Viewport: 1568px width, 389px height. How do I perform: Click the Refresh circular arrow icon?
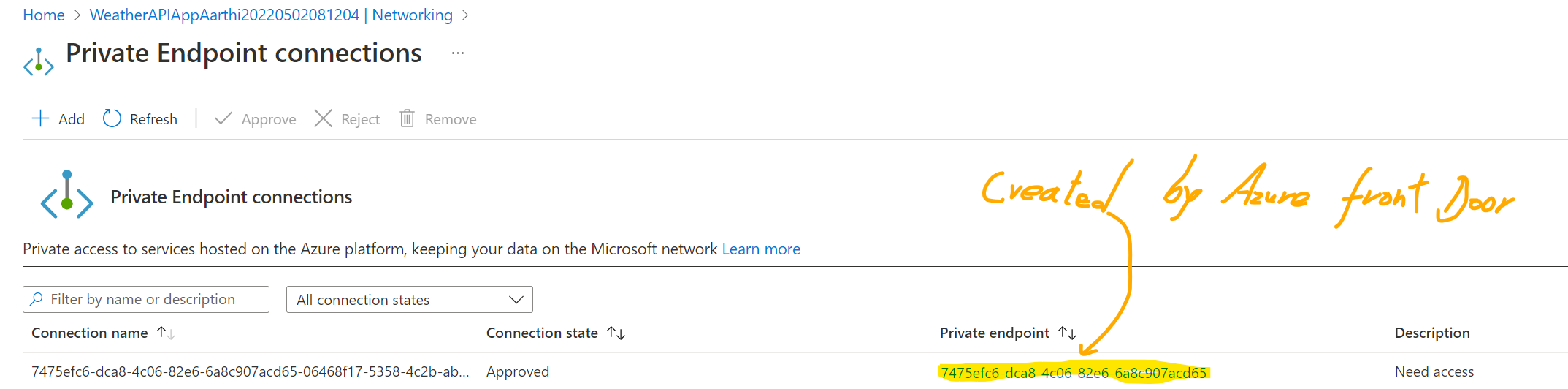tap(112, 118)
